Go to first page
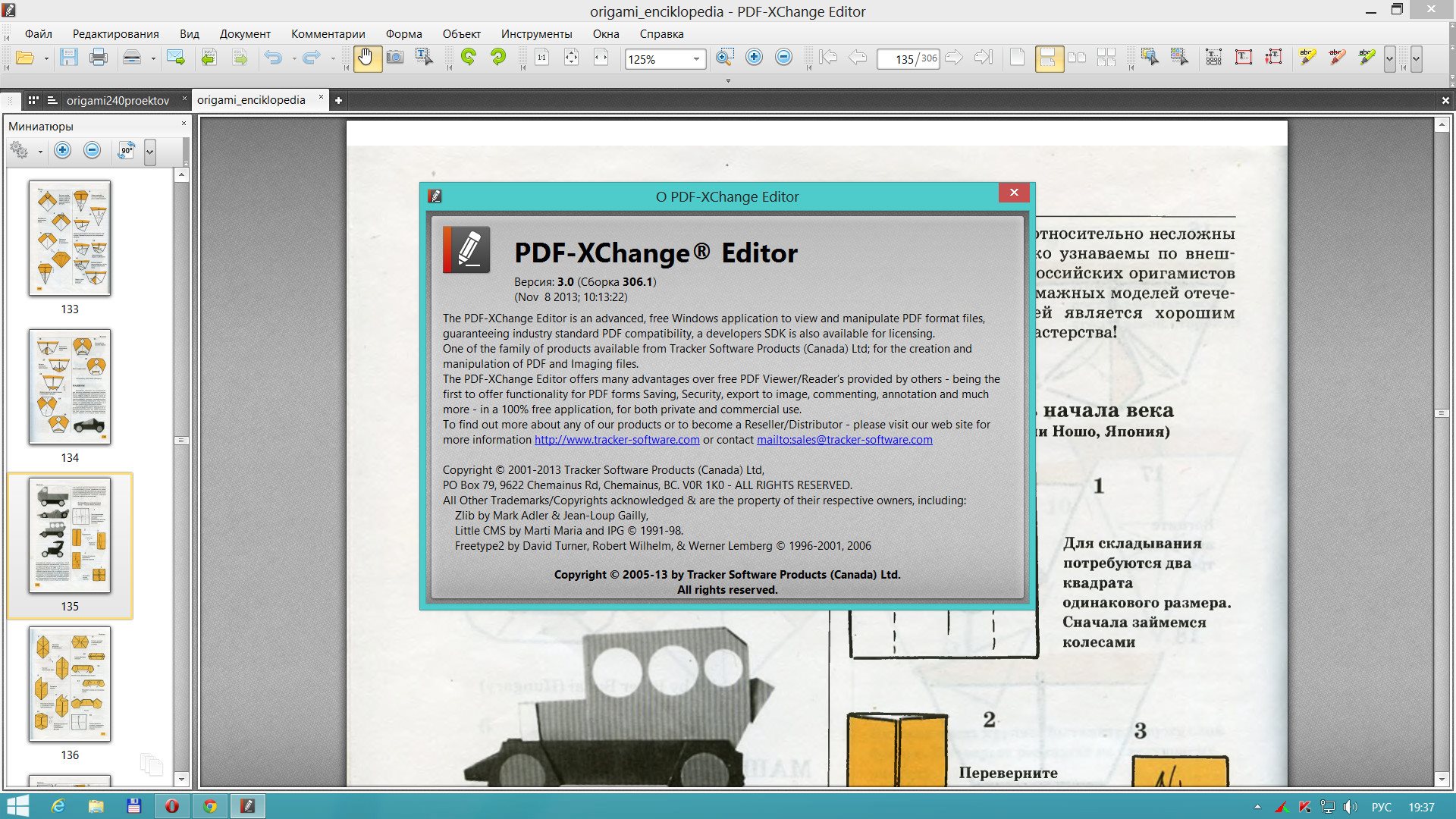Image resolution: width=1456 pixels, height=819 pixels. click(828, 58)
